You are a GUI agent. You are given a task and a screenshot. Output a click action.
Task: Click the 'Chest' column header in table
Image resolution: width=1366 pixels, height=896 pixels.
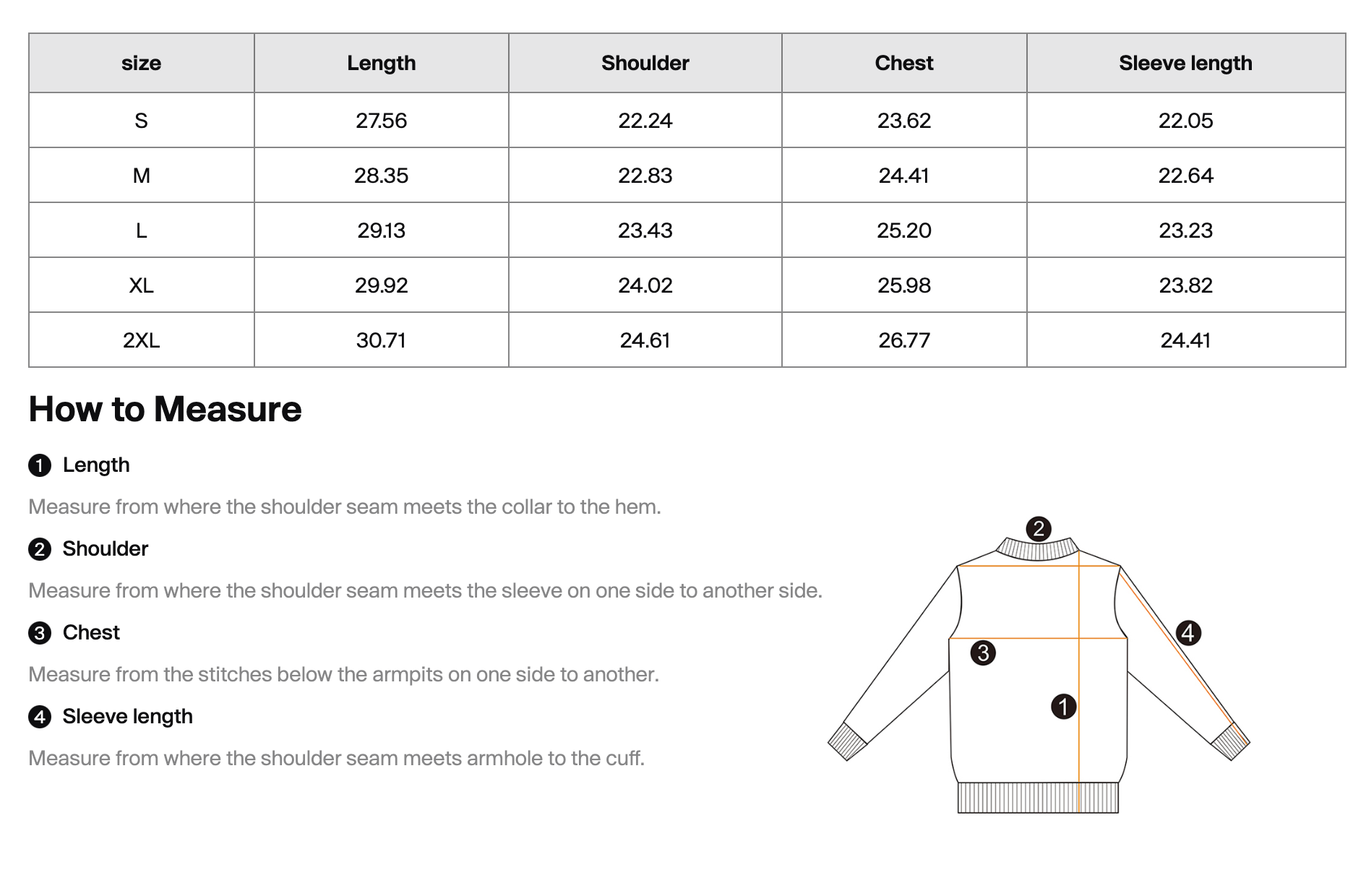[x=903, y=63]
